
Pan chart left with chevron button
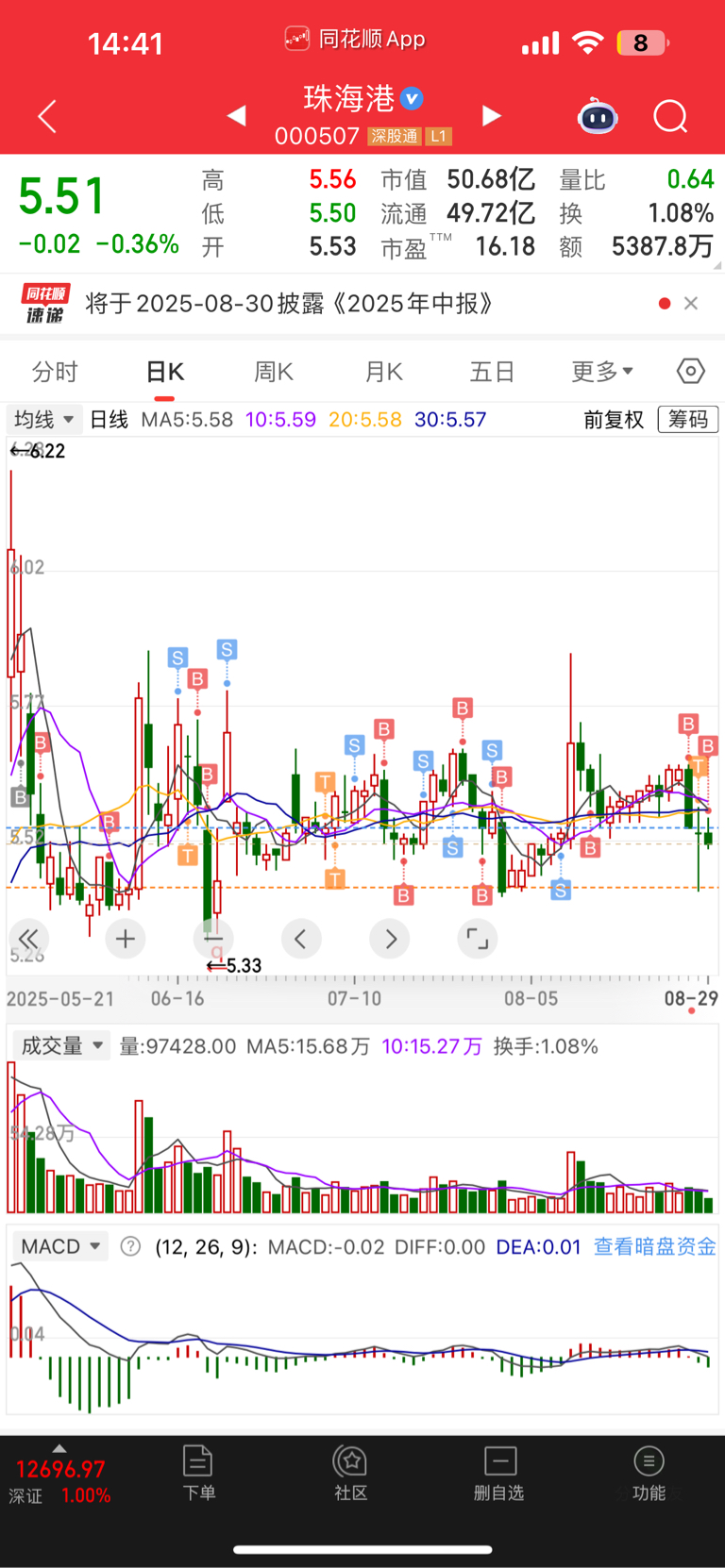[x=301, y=939]
